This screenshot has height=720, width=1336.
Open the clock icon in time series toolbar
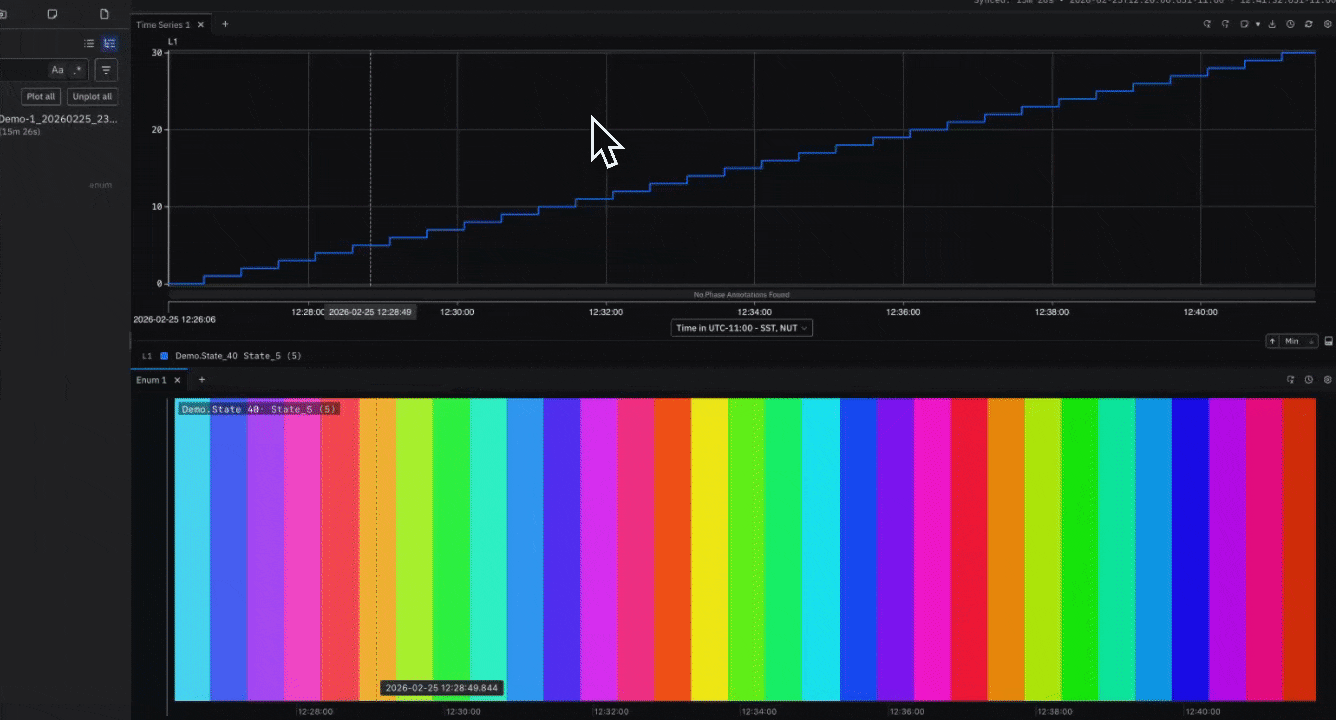(1290, 24)
